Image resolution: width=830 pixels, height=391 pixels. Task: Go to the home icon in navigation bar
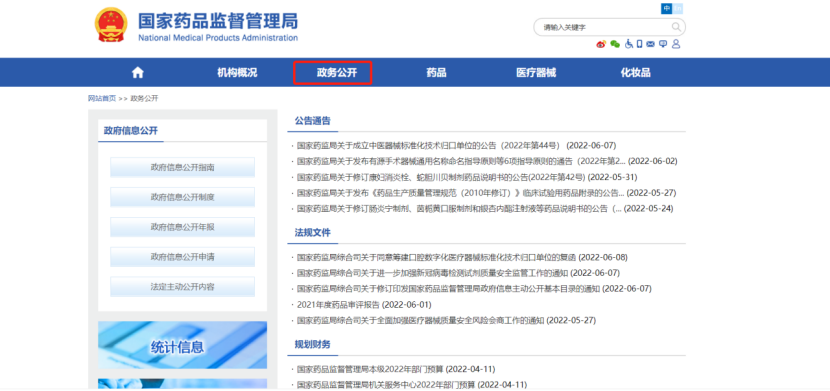coord(138,72)
